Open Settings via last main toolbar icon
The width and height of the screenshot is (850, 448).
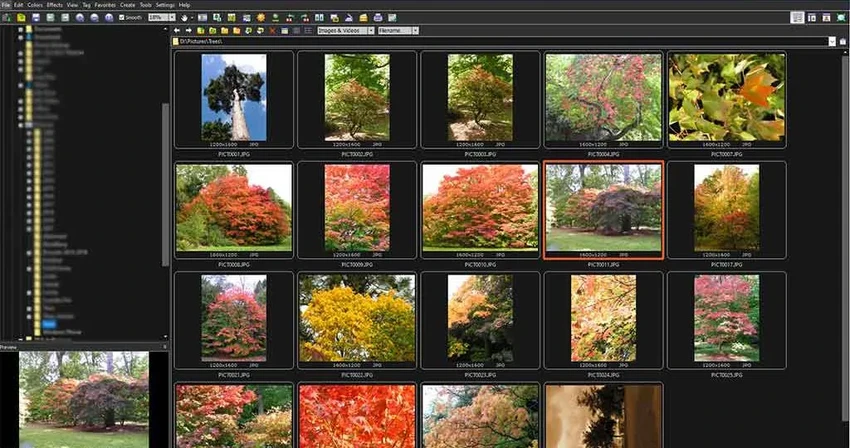point(392,17)
